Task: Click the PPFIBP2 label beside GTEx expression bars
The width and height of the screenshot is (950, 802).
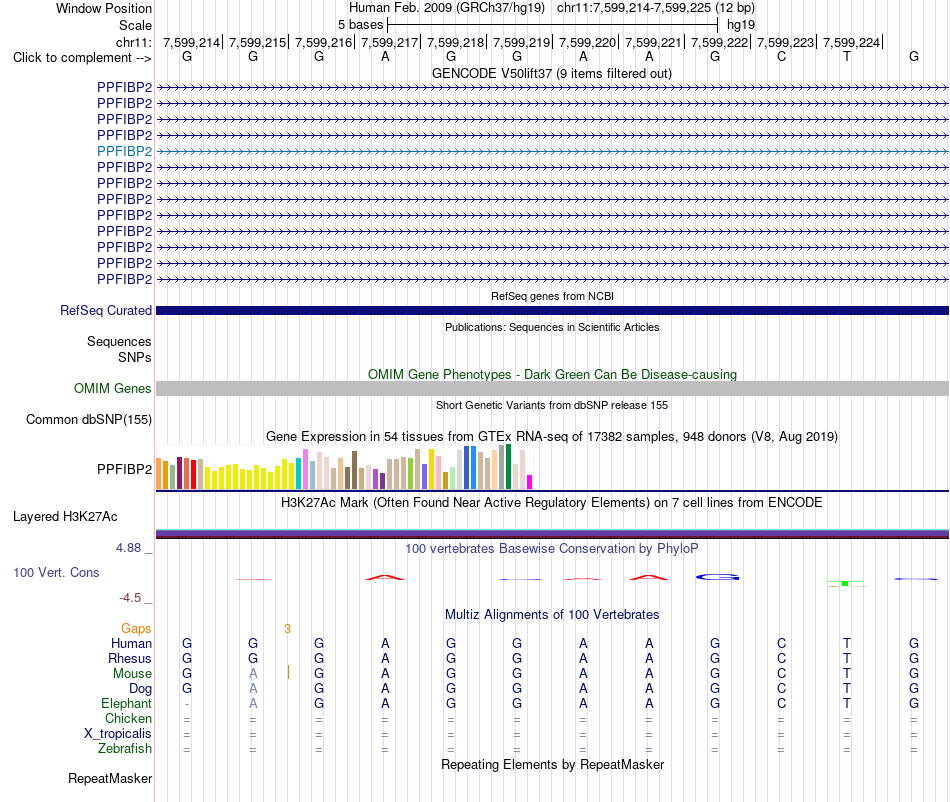Action: 124,469
